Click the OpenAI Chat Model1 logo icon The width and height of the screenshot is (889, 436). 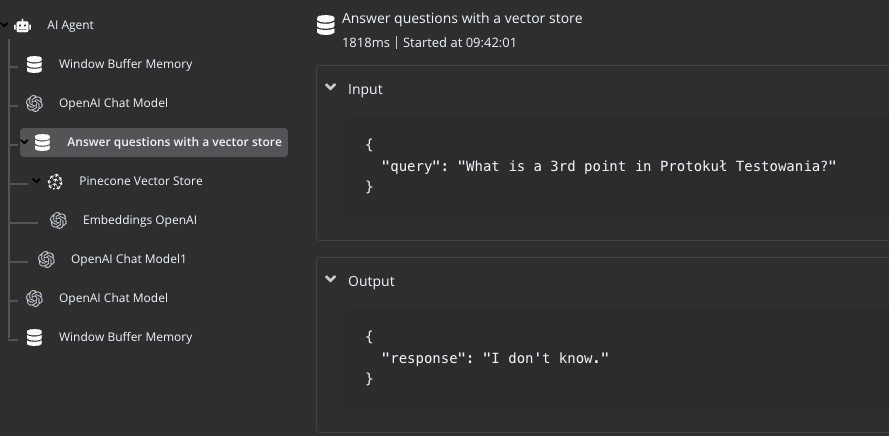click(46, 259)
